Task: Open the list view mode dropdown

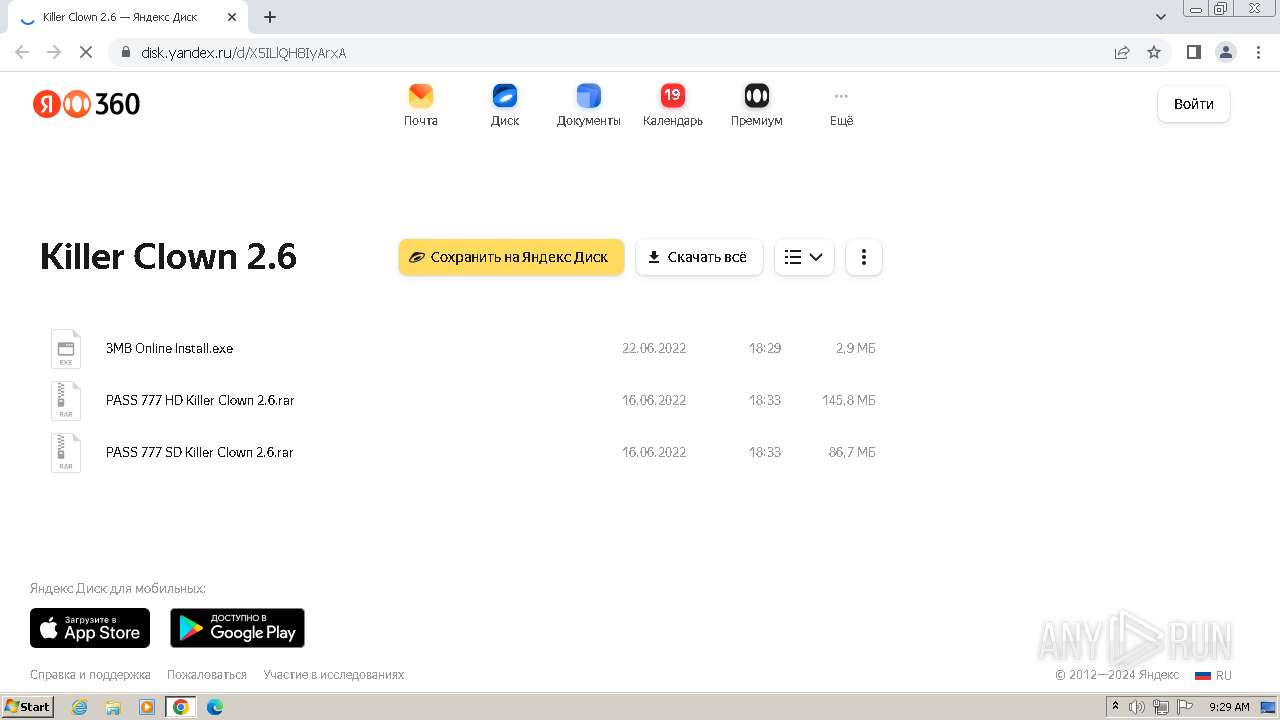Action: [804, 257]
